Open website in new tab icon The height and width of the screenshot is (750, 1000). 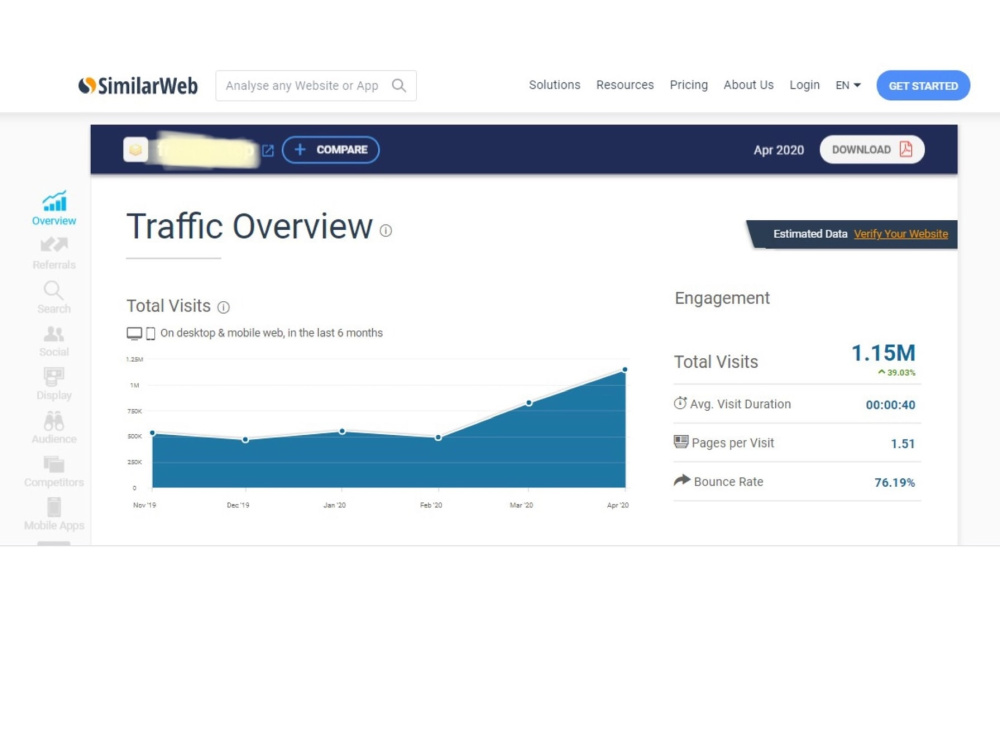coord(268,151)
